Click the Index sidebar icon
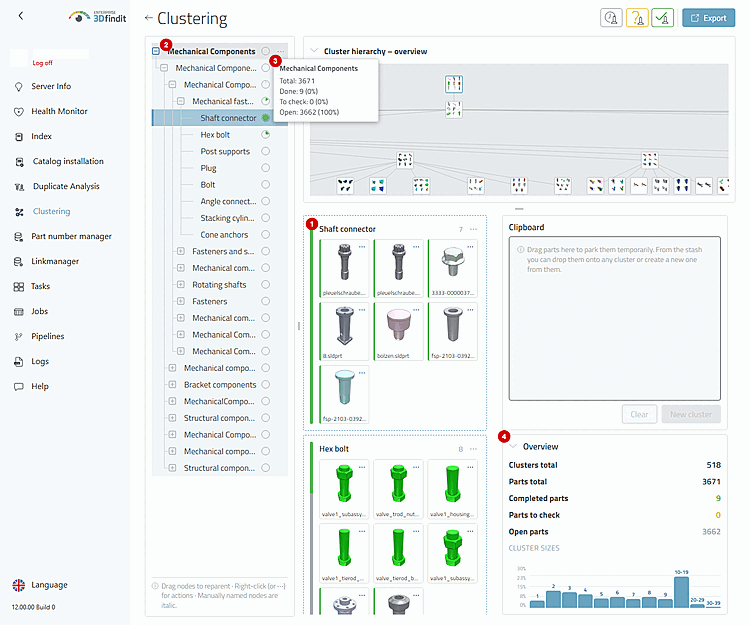Viewport: 750px width, 625px height. (x=19, y=137)
